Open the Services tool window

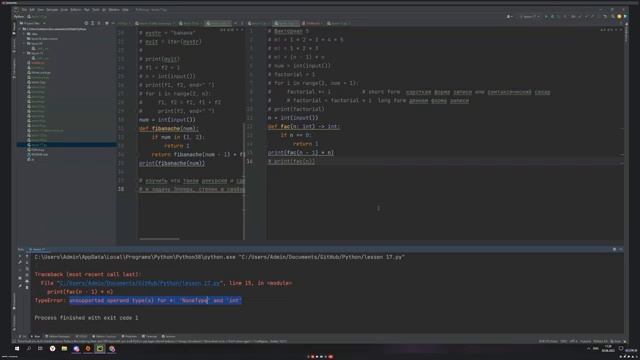click(169, 336)
